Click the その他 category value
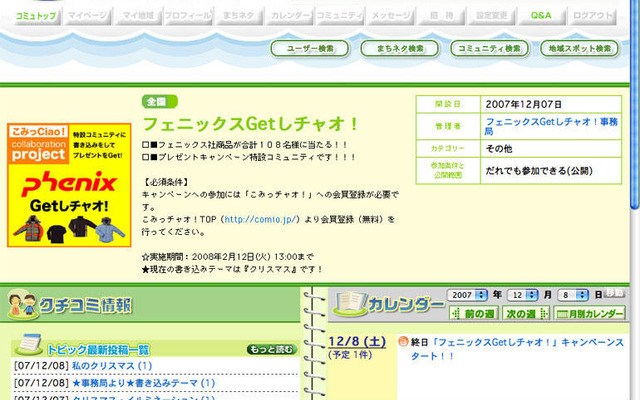The width and height of the screenshot is (640, 400). (x=499, y=149)
